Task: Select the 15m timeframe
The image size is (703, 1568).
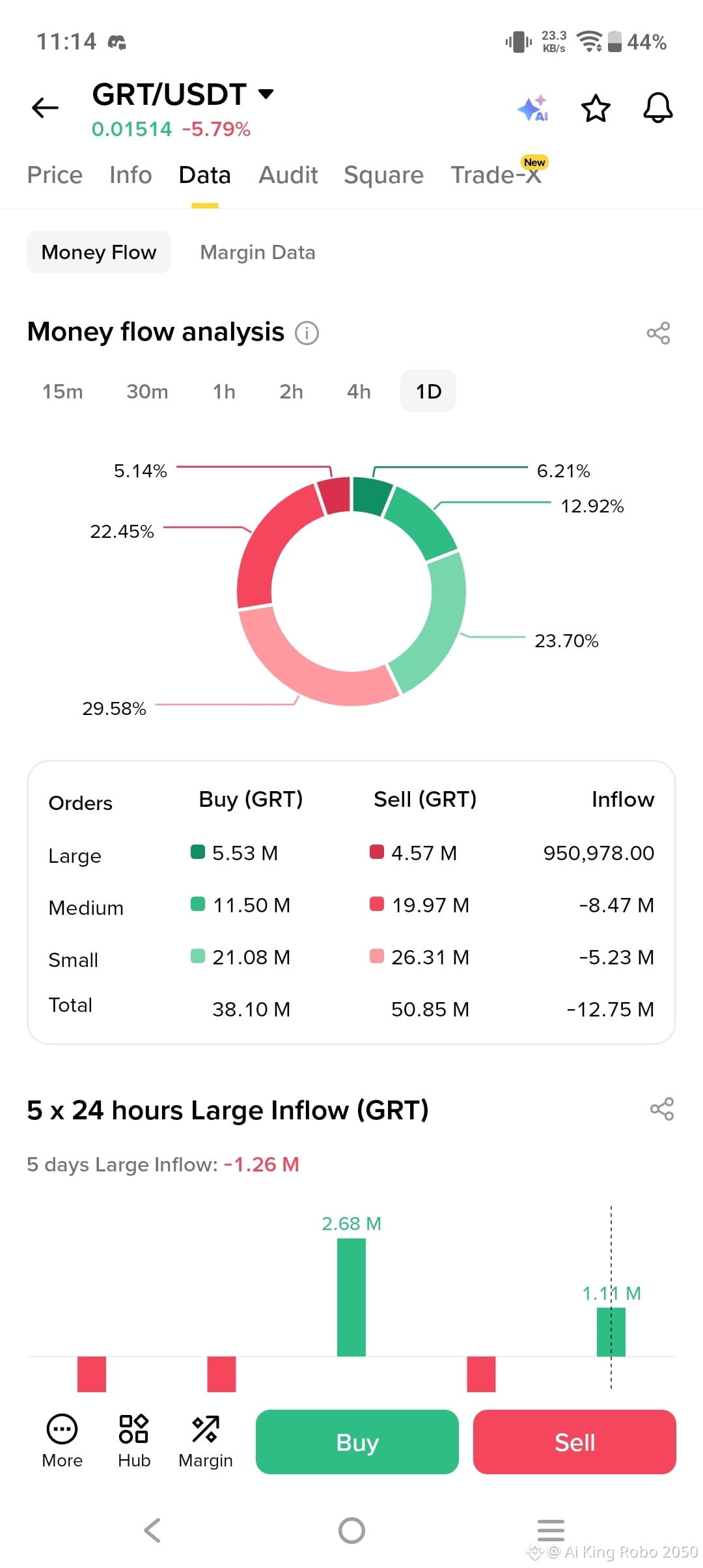Action: point(62,391)
